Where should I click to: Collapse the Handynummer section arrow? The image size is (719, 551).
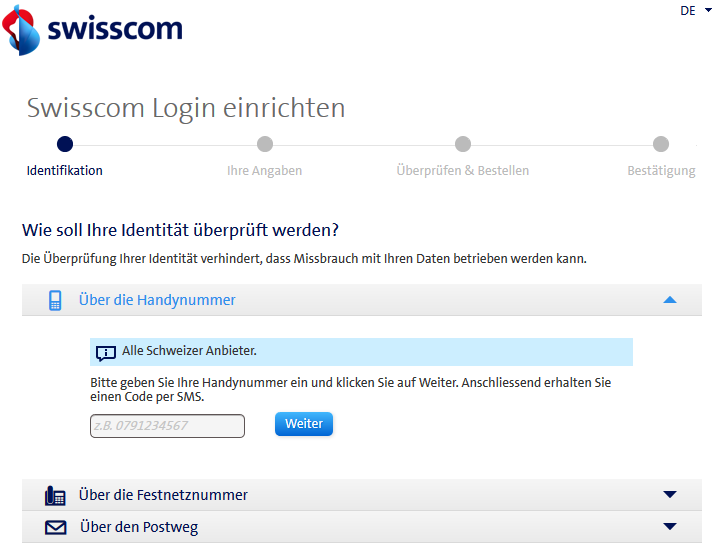(670, 300)
